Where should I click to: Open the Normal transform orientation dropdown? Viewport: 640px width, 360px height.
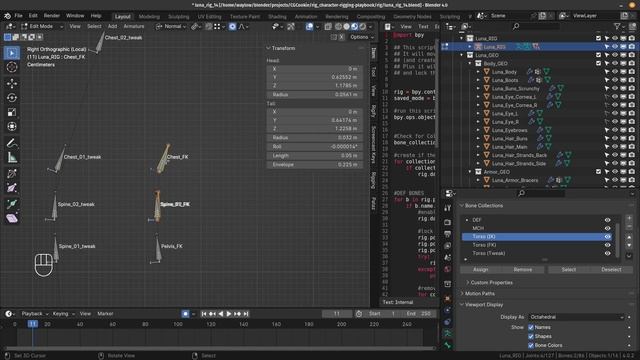(171, 27)
